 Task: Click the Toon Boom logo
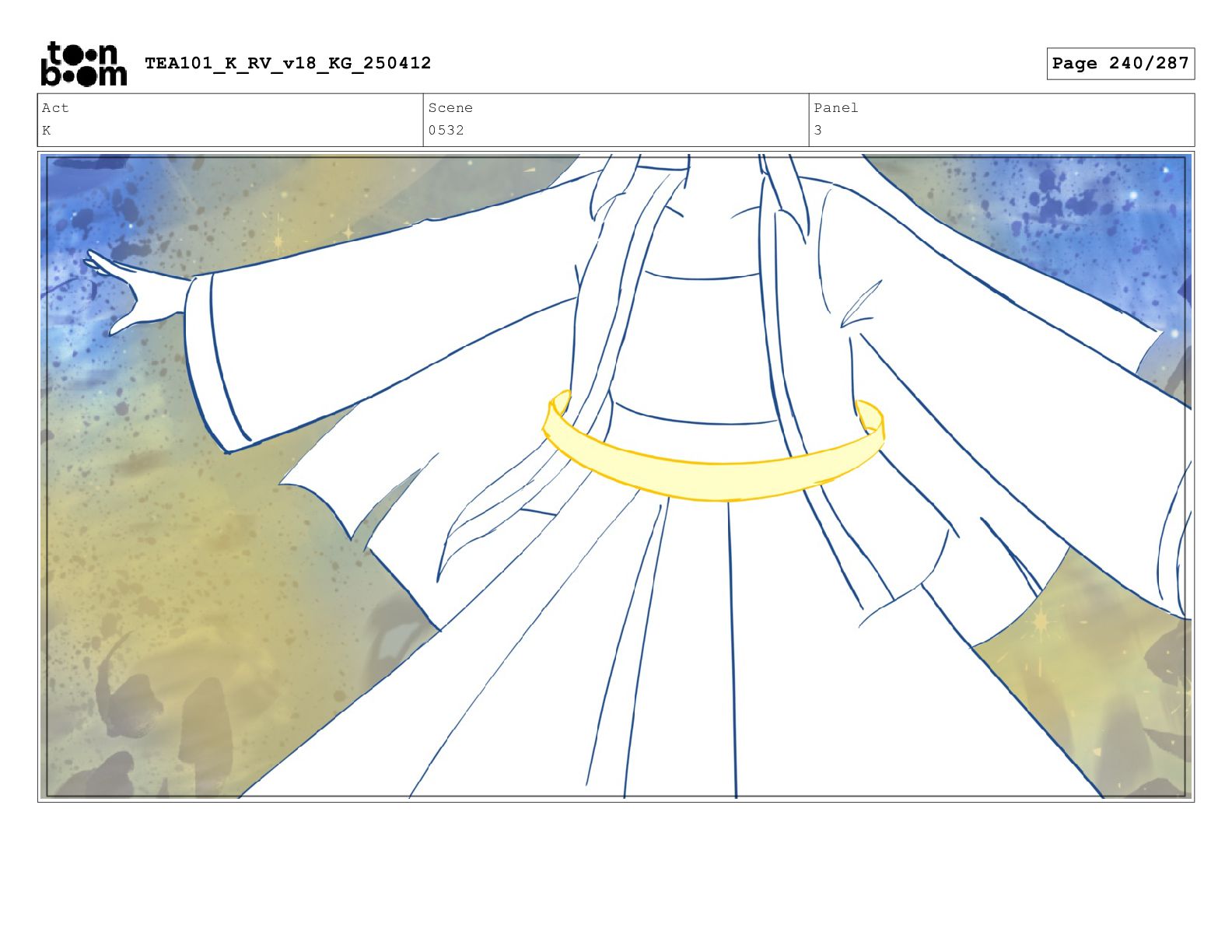click(83, 64)
